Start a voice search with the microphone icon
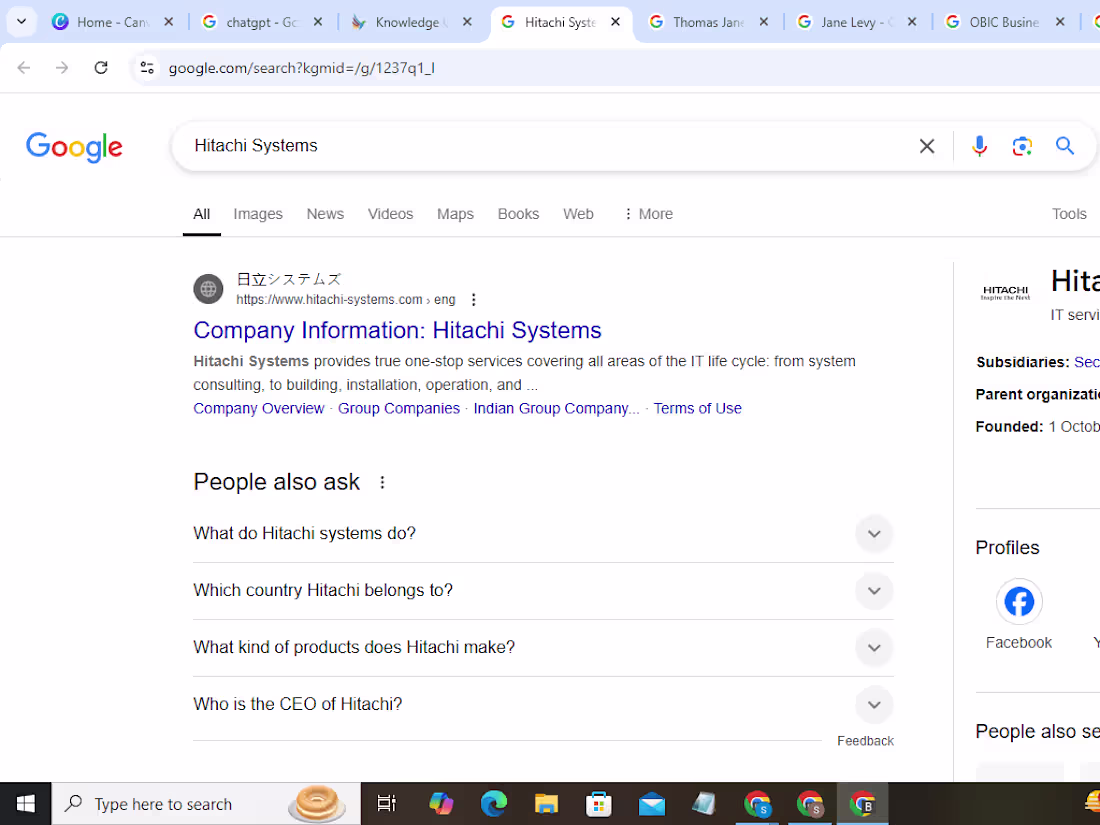The image size is (1100, 825). (979, 146)
